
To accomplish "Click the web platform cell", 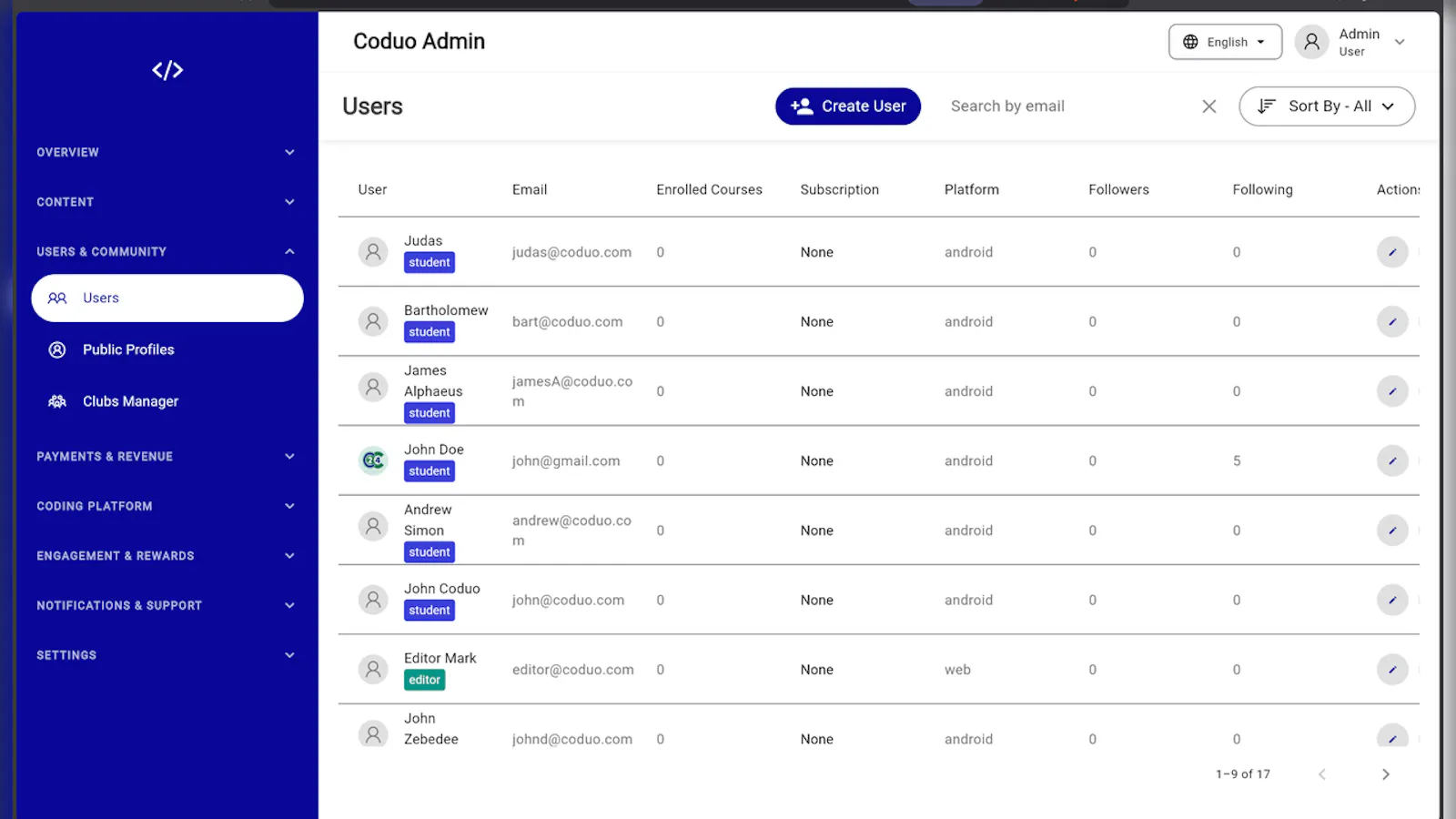I will [x=957, y=670].
